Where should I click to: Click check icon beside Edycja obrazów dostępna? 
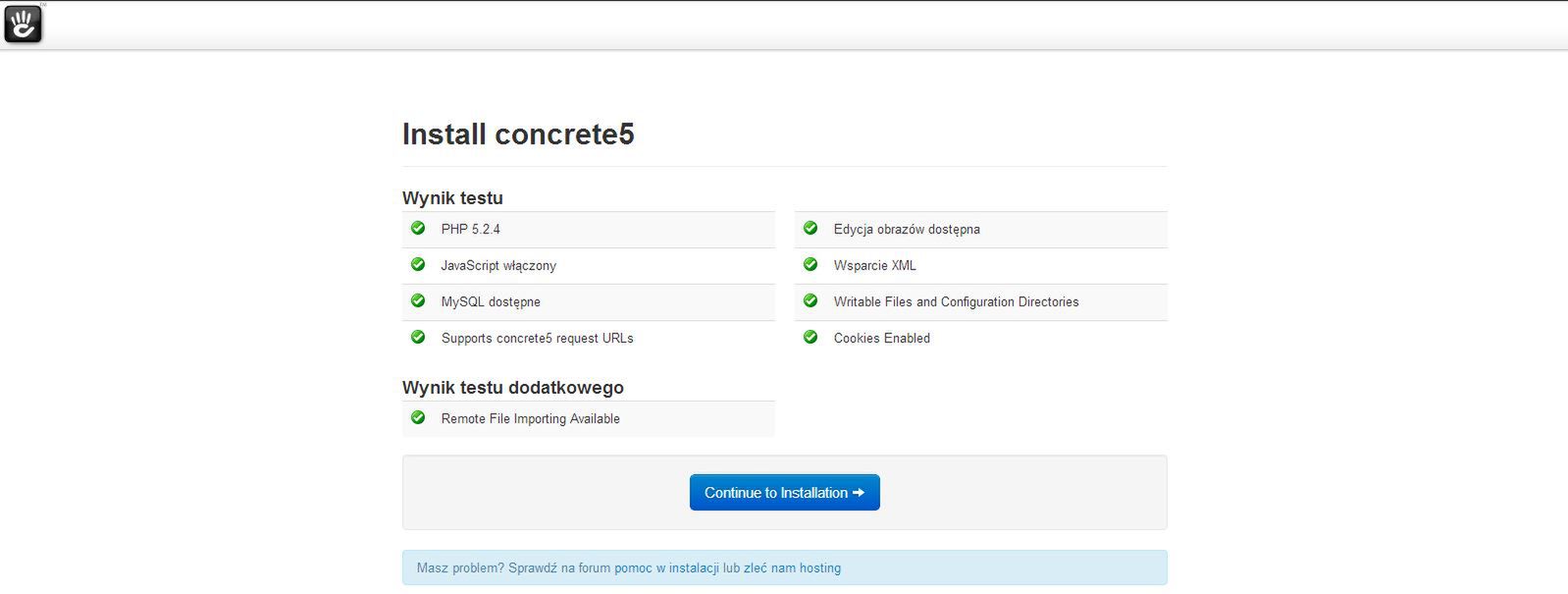point(810,228)
